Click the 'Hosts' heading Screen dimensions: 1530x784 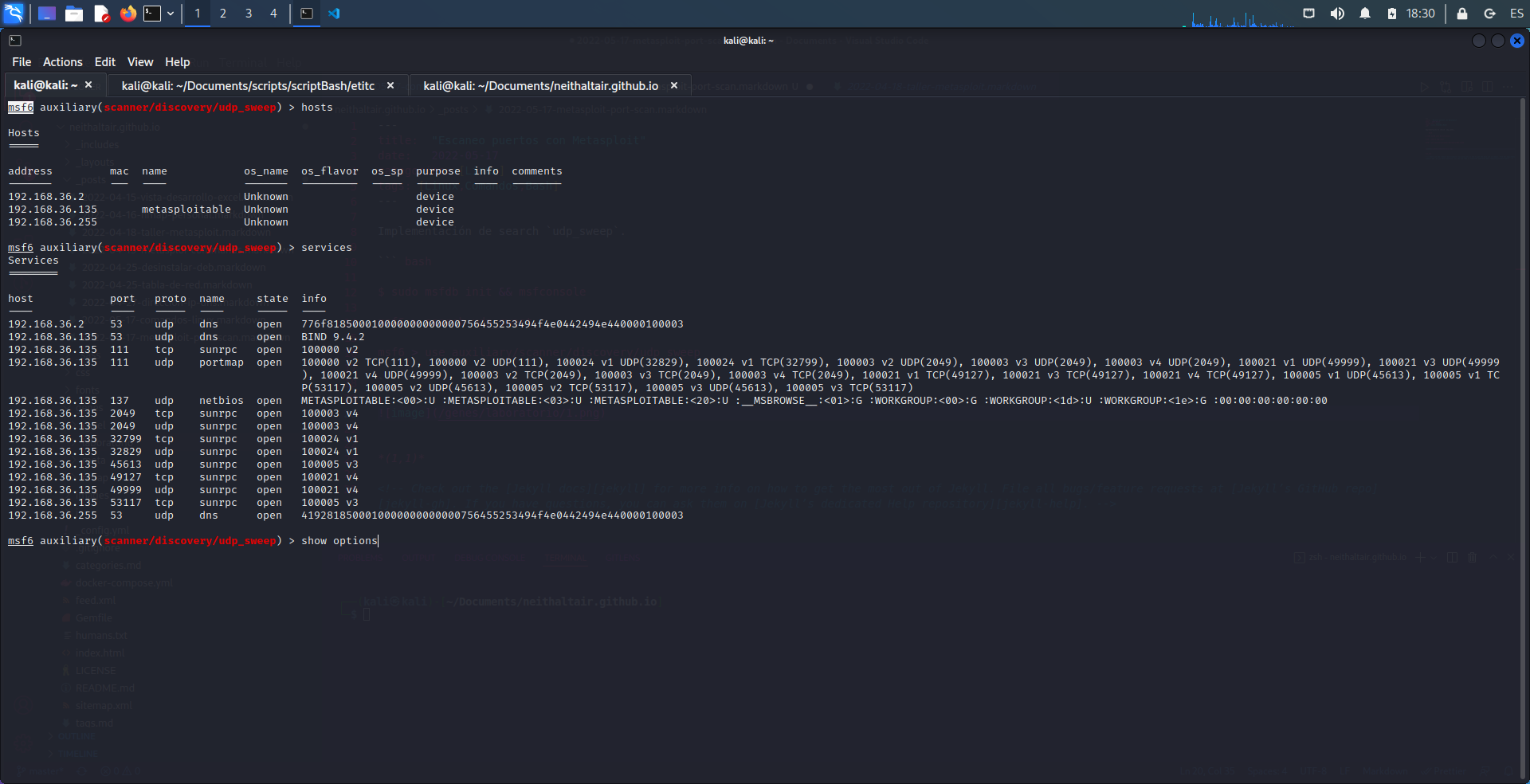click(x=24, y=133)
